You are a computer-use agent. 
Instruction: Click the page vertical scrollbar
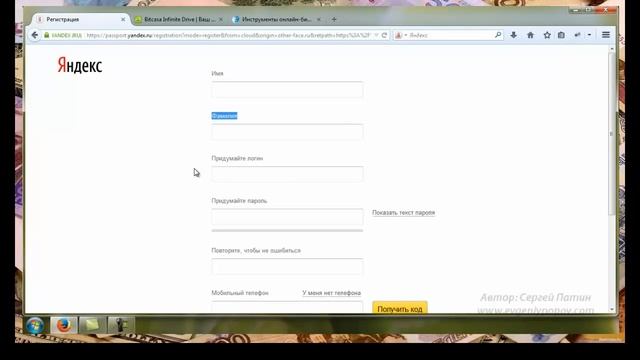611,134
